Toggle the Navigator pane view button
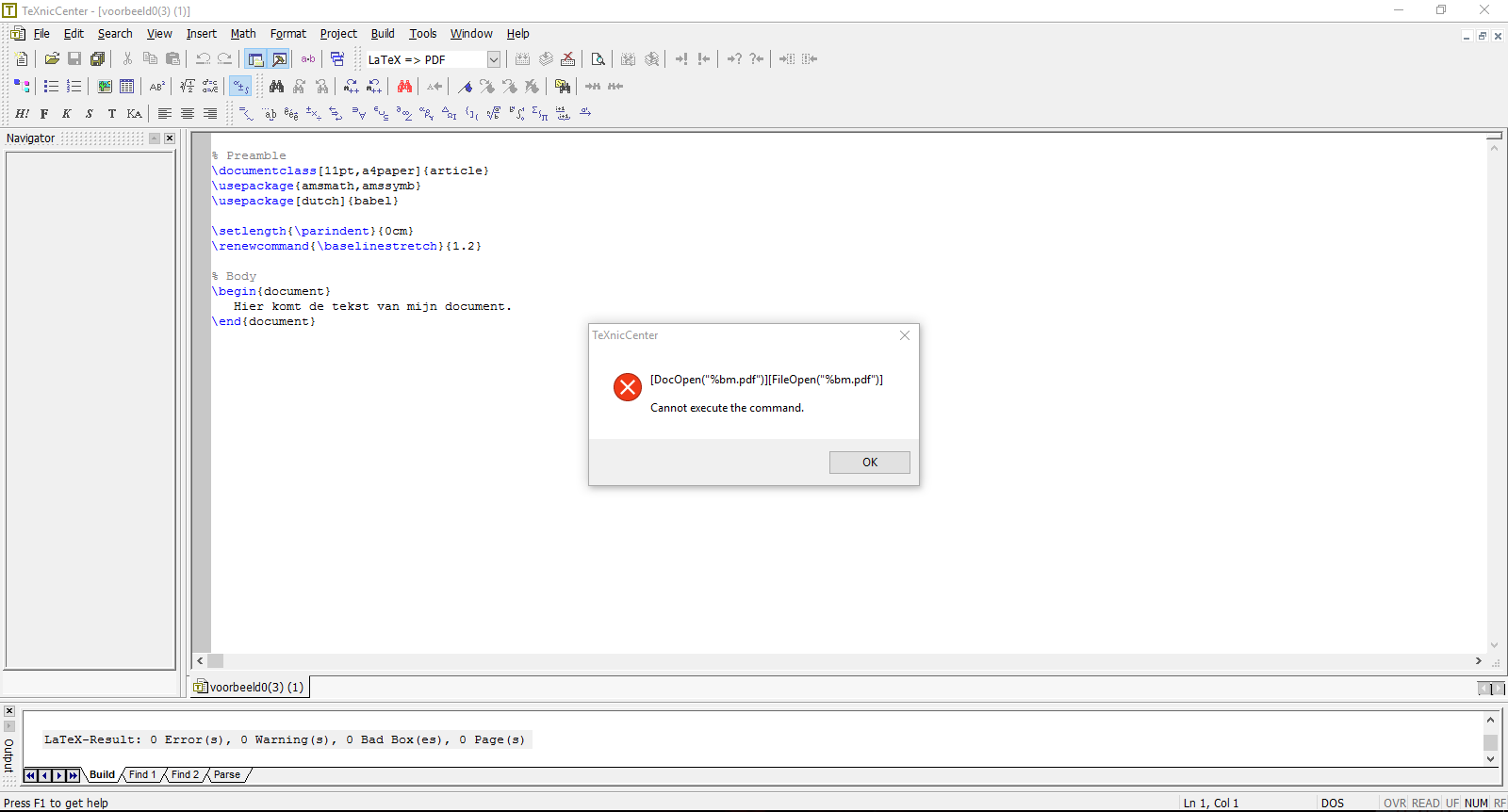1508x812 pixels. [x=255, y=58]
